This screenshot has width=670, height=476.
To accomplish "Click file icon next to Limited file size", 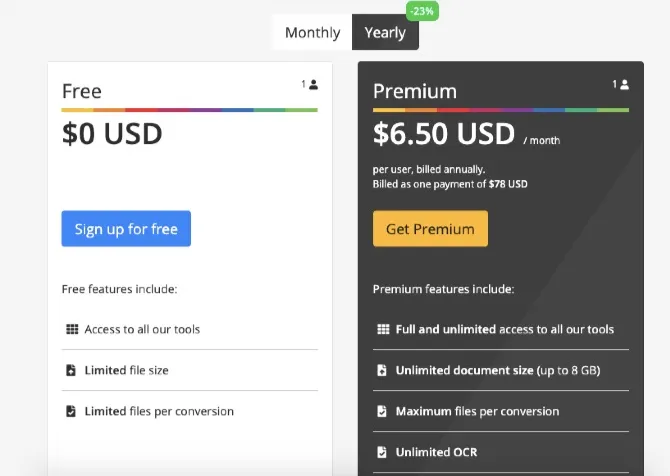I will pyautogui.click(x=71, y=370).
